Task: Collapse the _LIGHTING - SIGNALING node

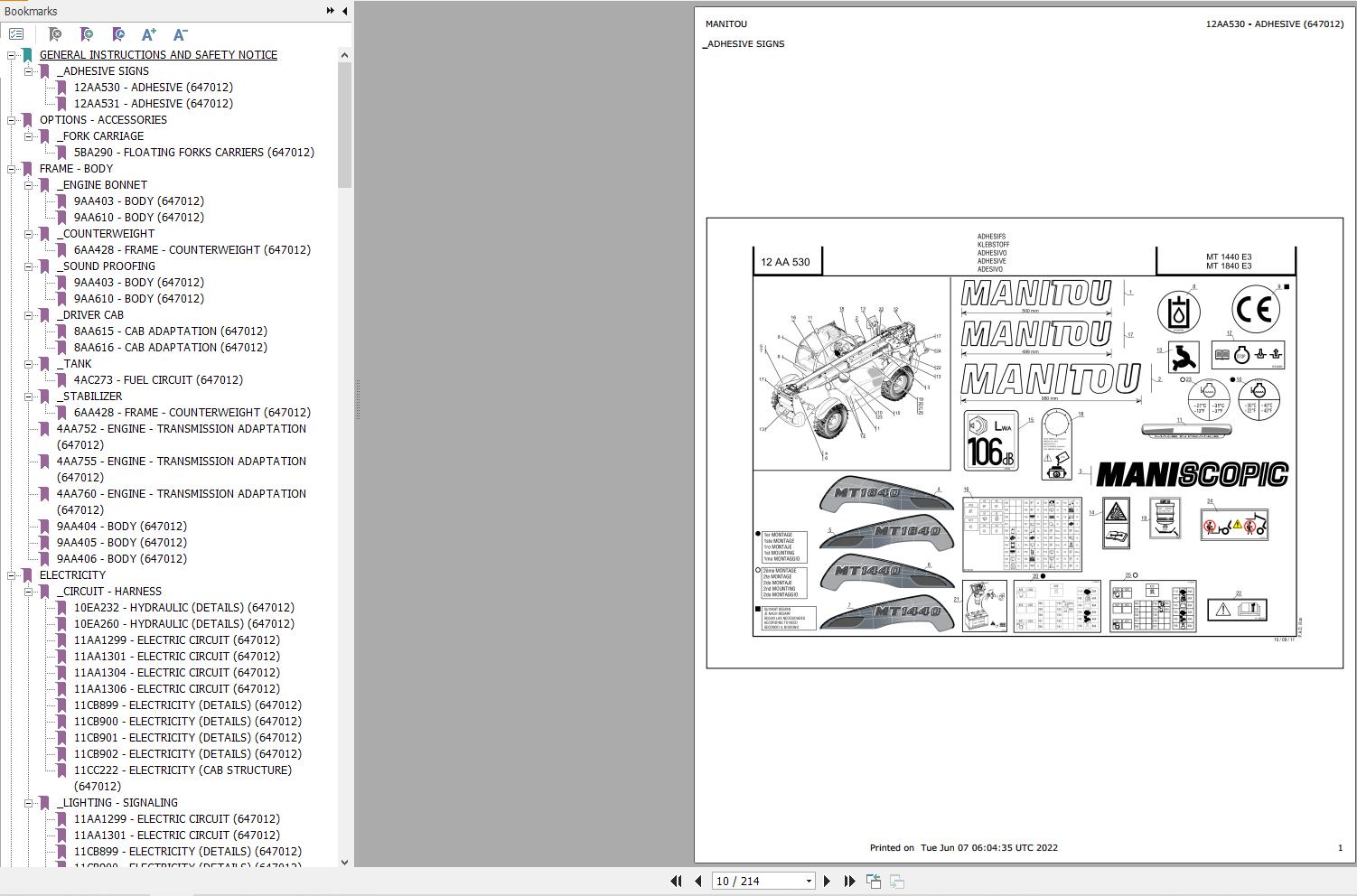Action: (x=29, y=803)
